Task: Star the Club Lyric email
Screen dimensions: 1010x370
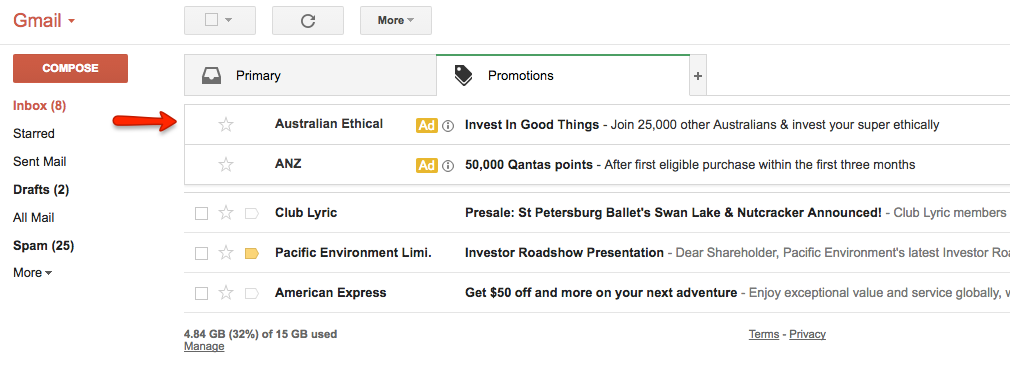Action: coord(225,213)
